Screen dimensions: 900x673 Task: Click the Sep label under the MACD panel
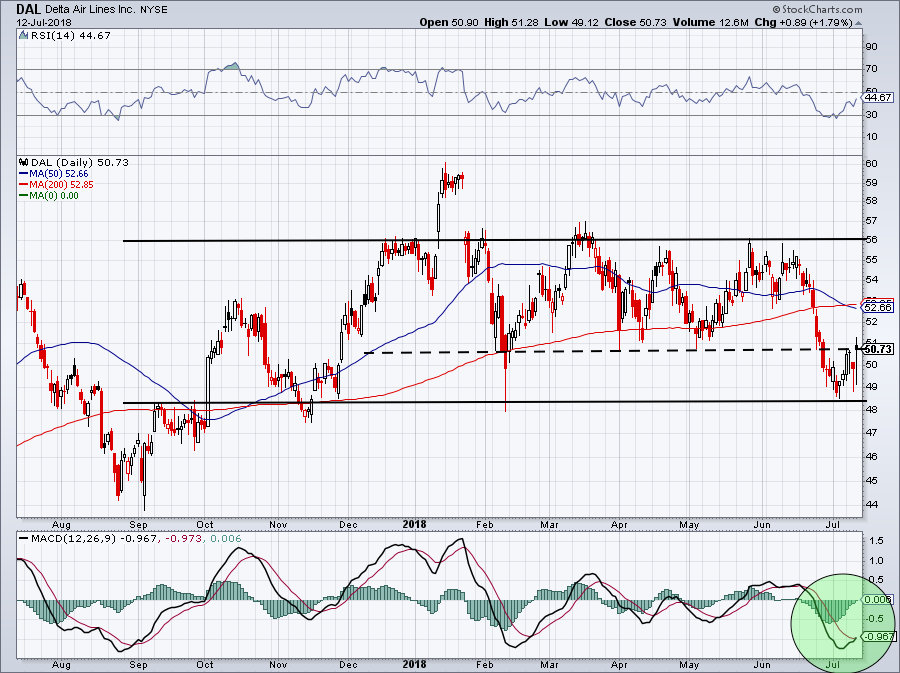pos(138,664)
